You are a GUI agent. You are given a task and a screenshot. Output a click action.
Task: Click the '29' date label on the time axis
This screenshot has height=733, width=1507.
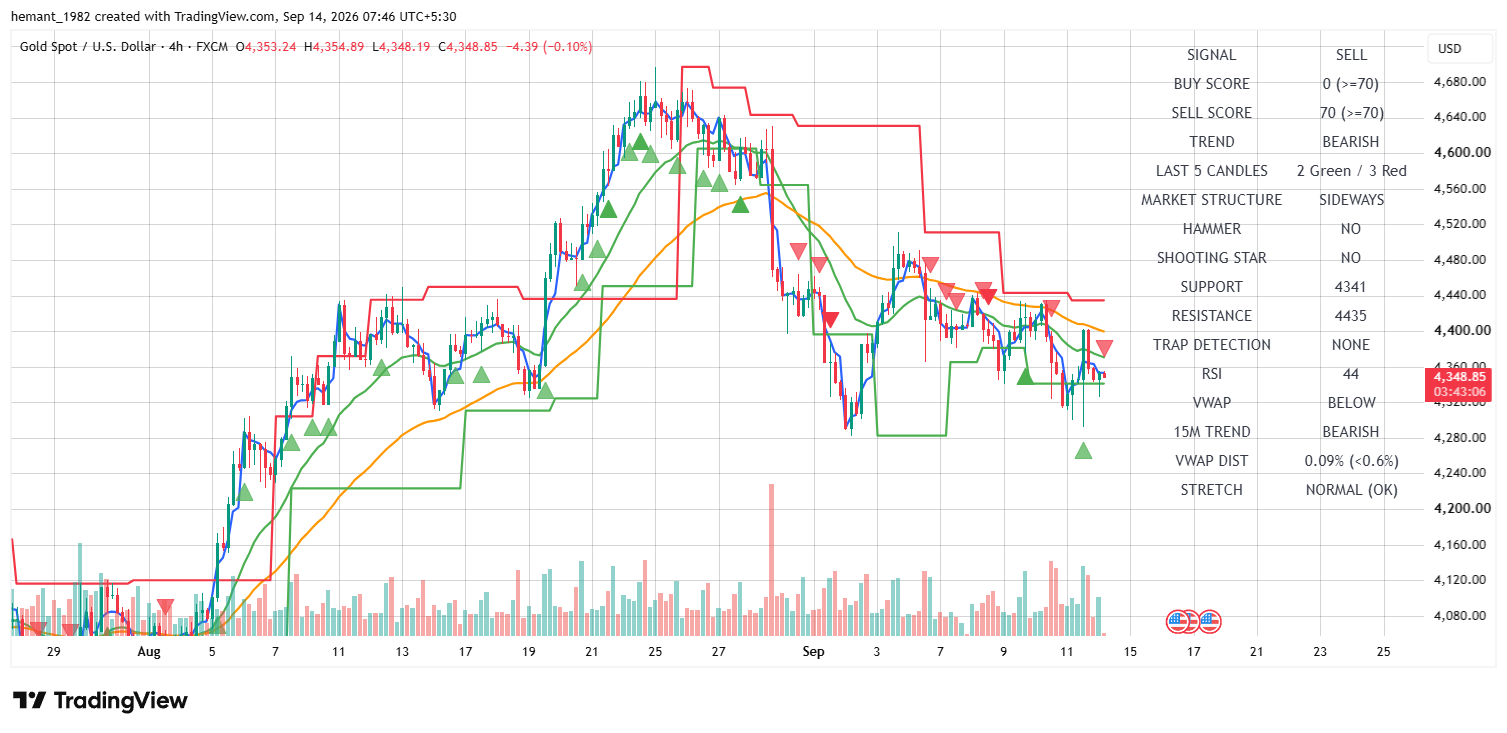pos(54,652)
